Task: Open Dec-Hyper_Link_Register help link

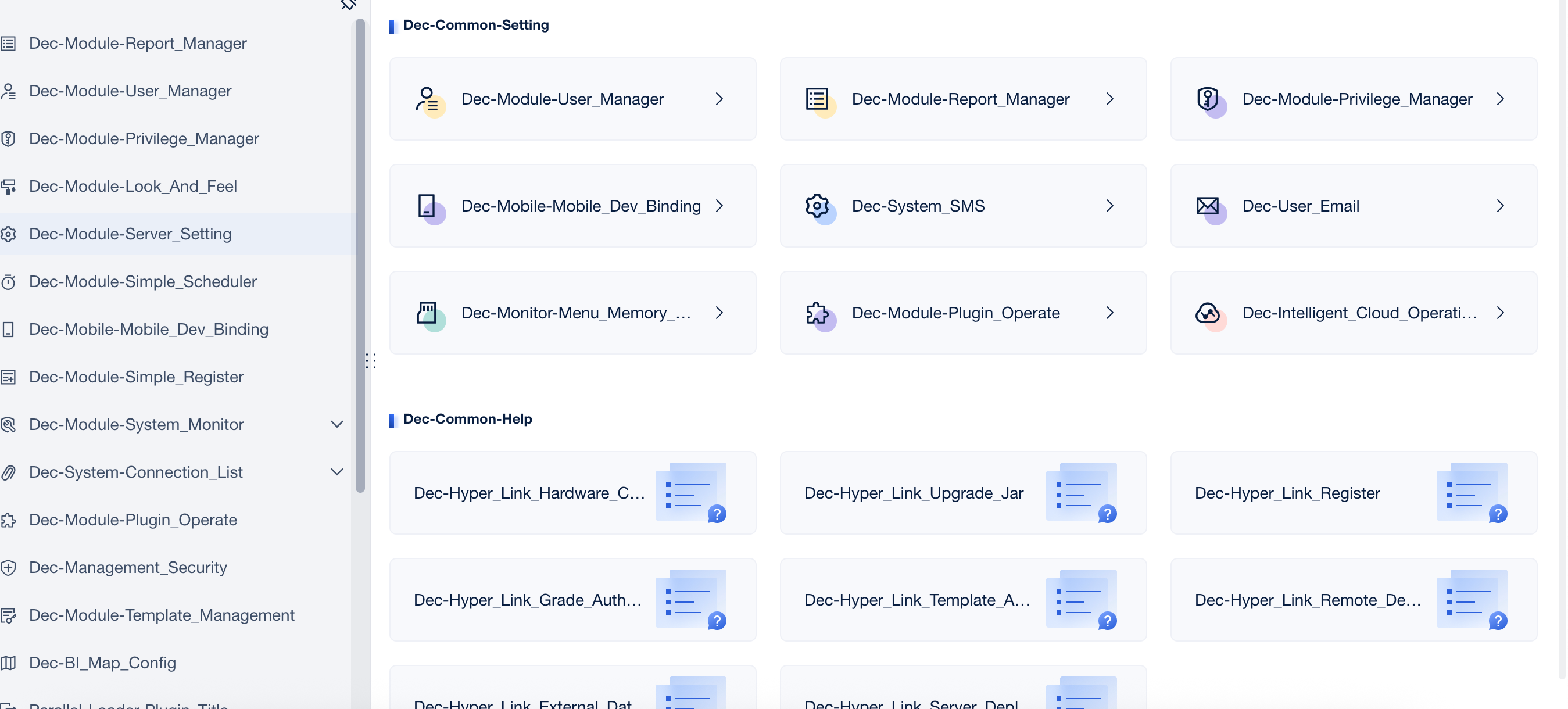Action: coord(1354,493)
